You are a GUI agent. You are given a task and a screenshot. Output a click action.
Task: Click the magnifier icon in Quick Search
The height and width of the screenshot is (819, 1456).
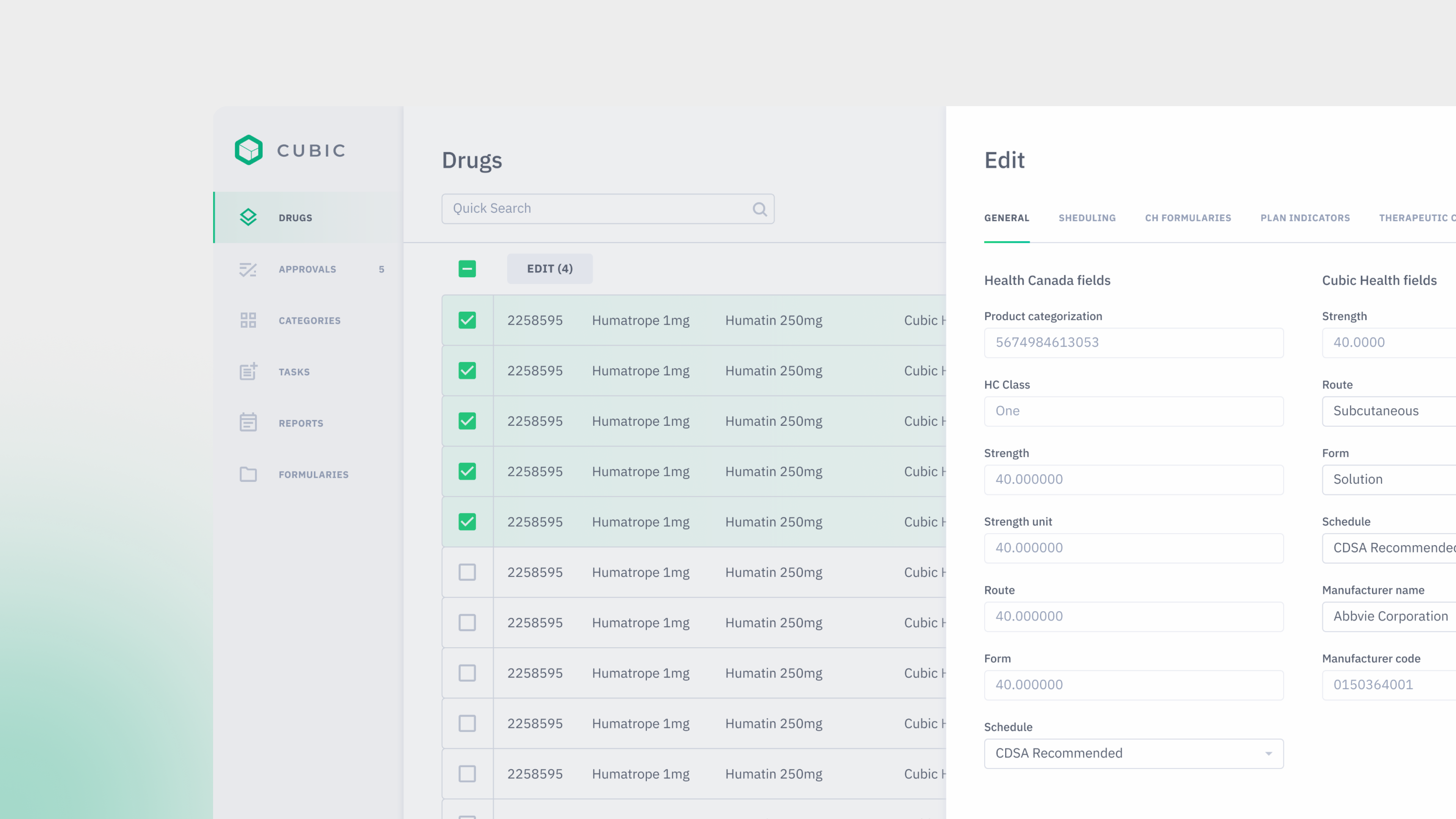[x=759, y=209]
